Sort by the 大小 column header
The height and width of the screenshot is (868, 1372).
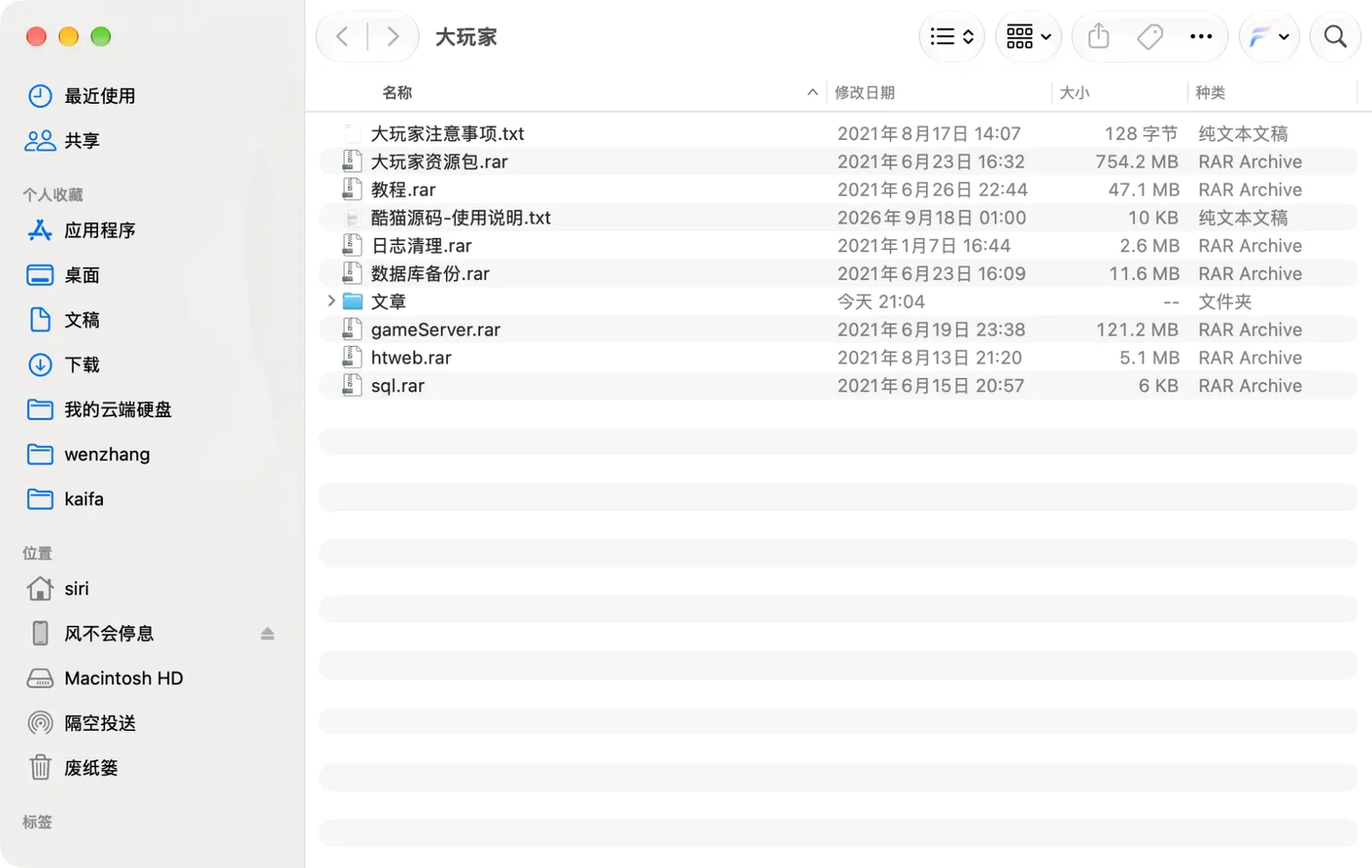[x=1074, y=92]
